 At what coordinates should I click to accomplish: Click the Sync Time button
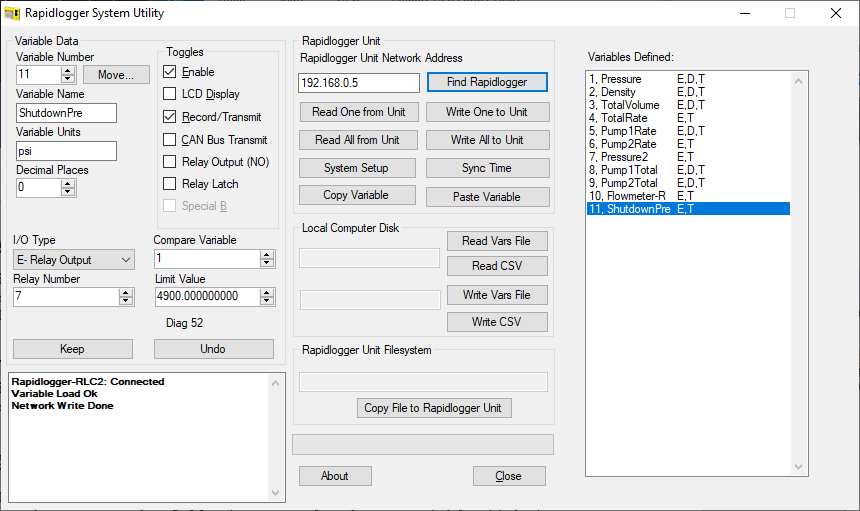click(x=488, y=168)
